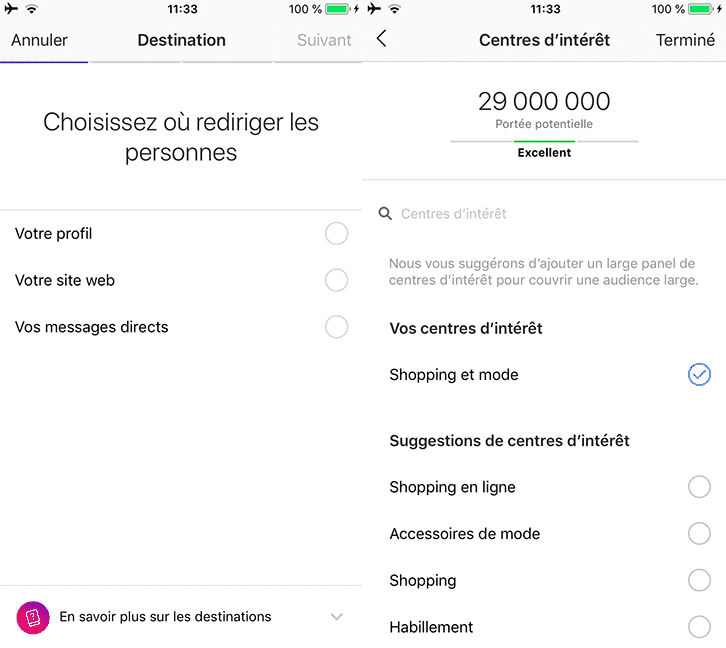Image resolution: width=726 pixels, height=648 pixels.
Task: Tap the search magnifier icon
Action: (x=385, y=214)
